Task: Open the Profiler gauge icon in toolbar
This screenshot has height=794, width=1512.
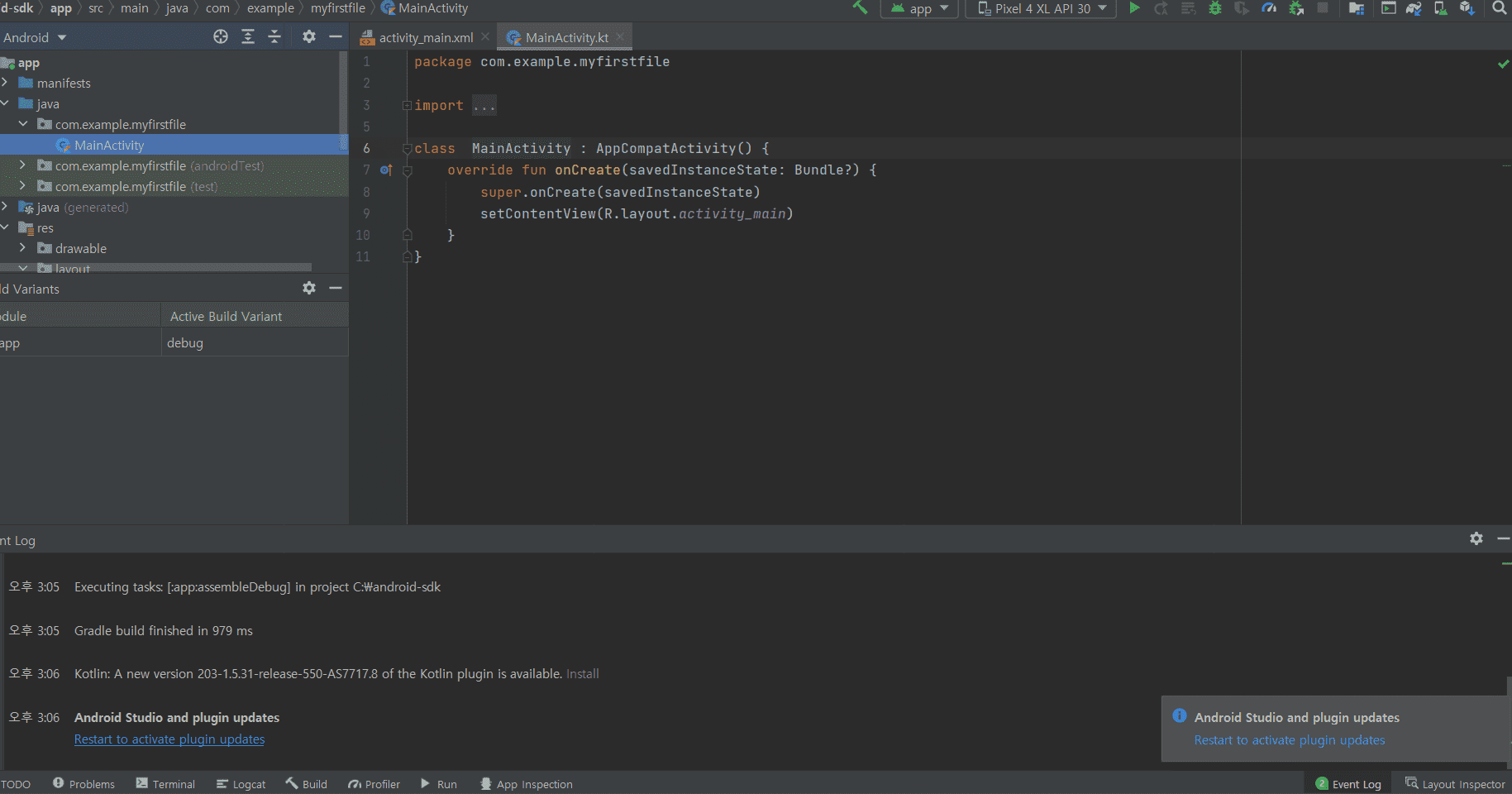Action: [1269, 8]
